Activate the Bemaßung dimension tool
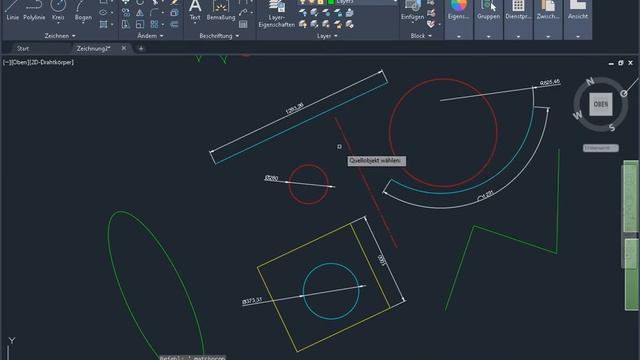 (x=221, y=10)
